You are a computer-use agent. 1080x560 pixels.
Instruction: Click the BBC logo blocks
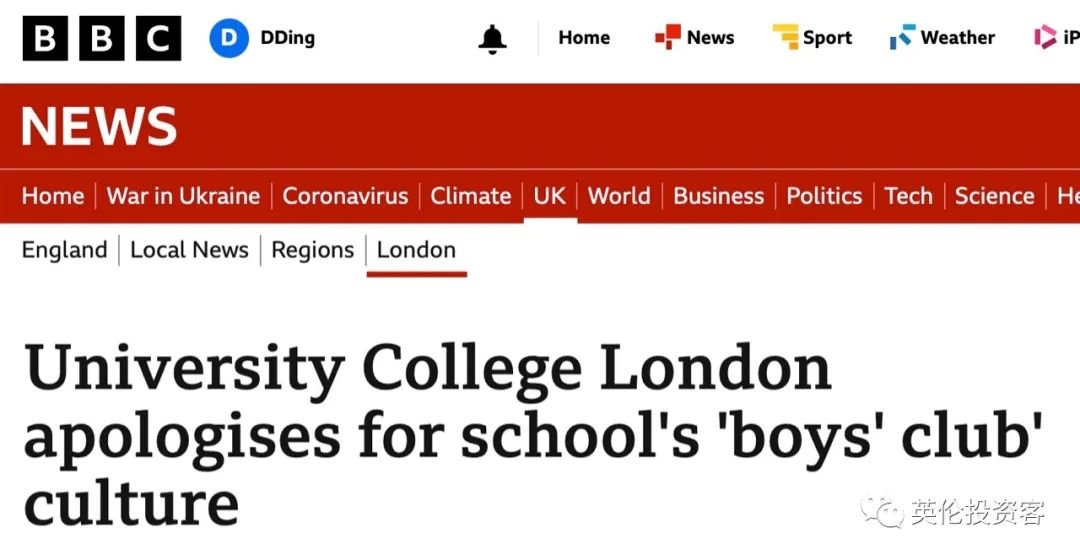pos(102,38)
